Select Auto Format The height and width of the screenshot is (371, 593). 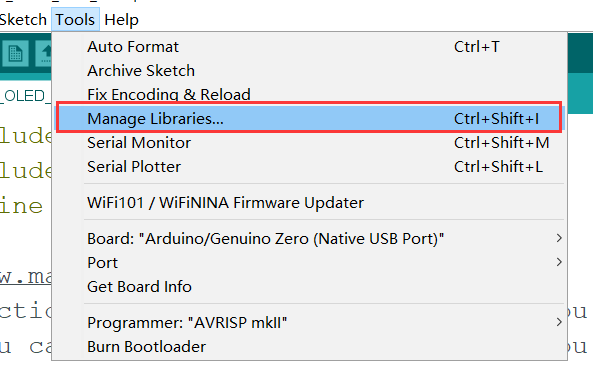point(309,47)
